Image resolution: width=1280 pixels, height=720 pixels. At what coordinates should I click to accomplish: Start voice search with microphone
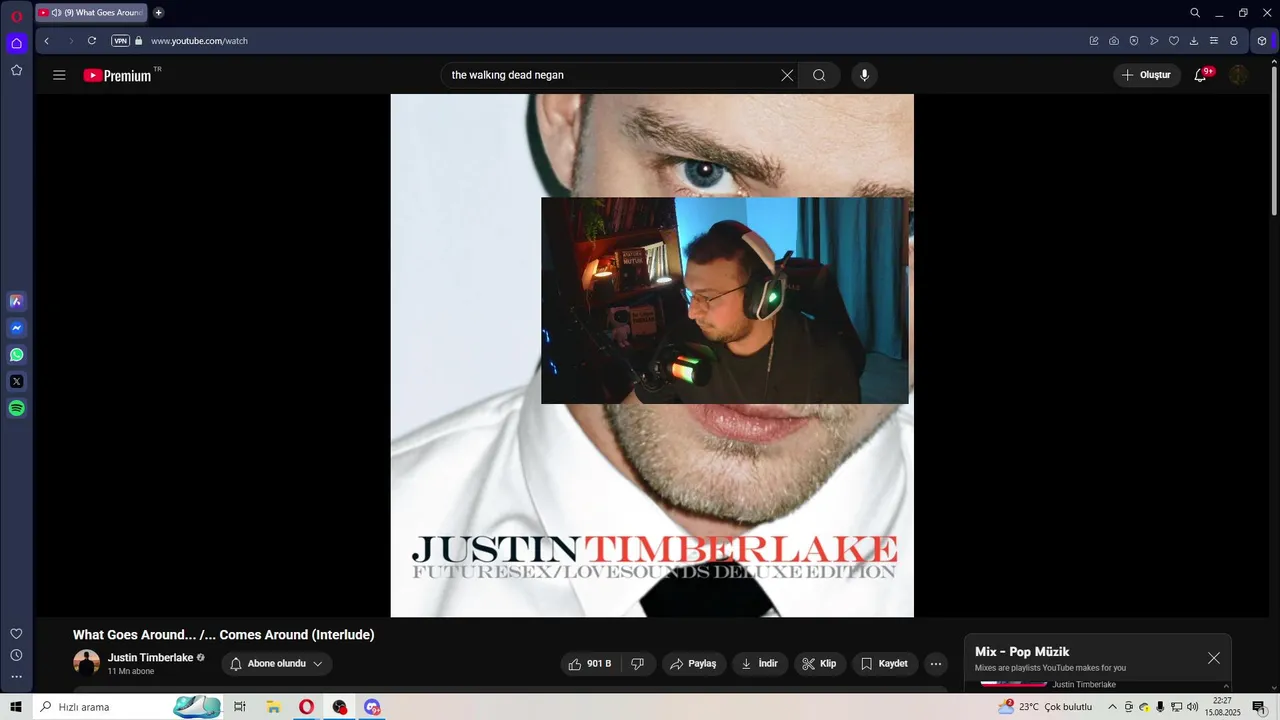click(x=865, y=75)
